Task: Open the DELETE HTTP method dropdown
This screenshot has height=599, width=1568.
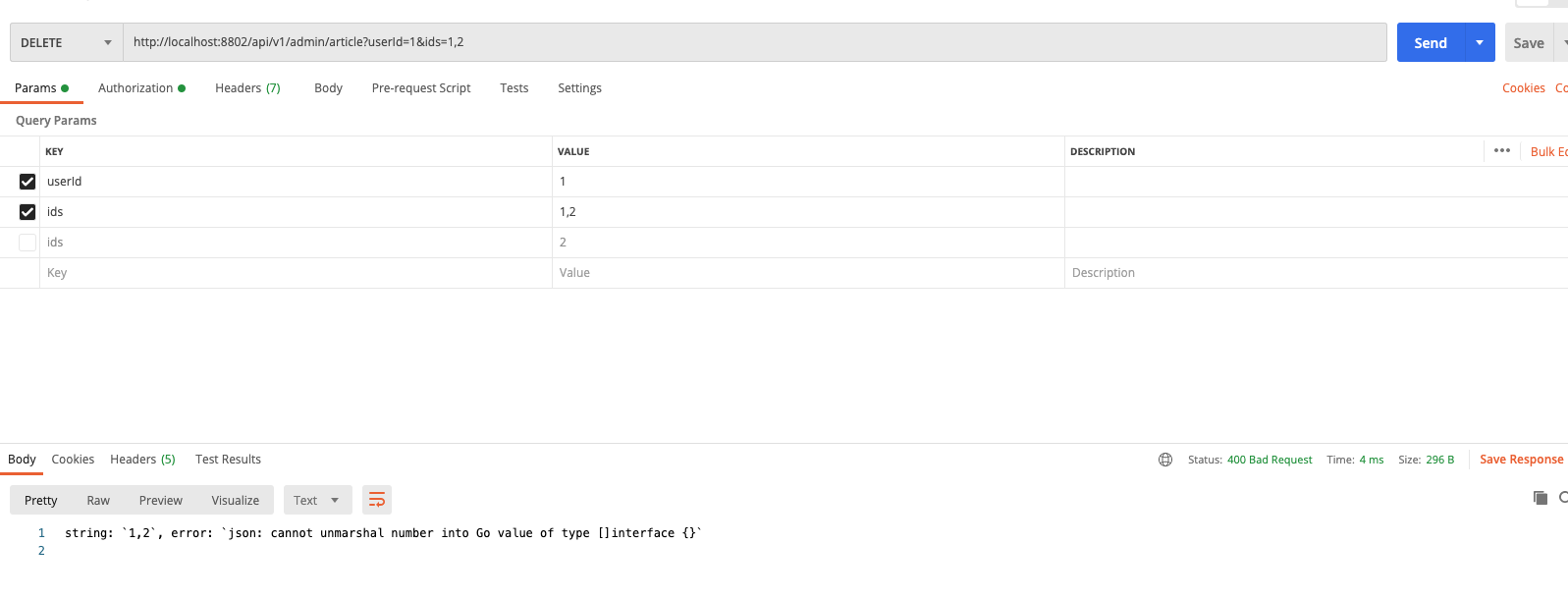Action: (x=66, y=42)
